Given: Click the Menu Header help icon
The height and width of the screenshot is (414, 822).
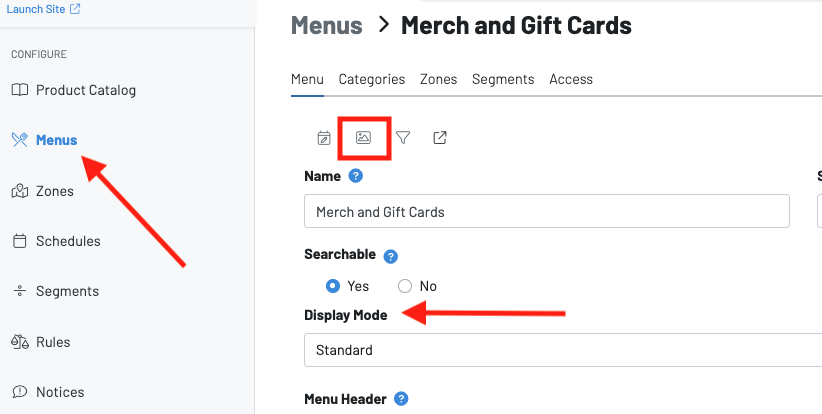Looking at the screenshot, I should (401, 399).
